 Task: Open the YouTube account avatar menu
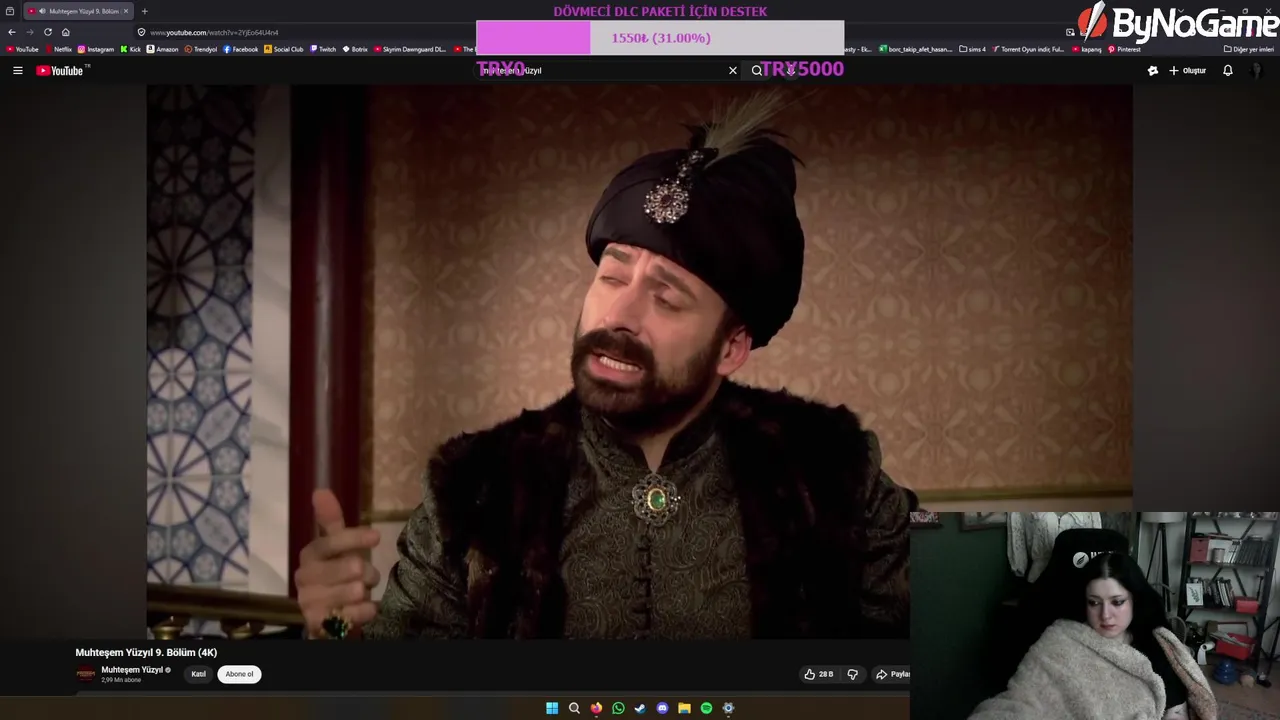click(1258, 70)
